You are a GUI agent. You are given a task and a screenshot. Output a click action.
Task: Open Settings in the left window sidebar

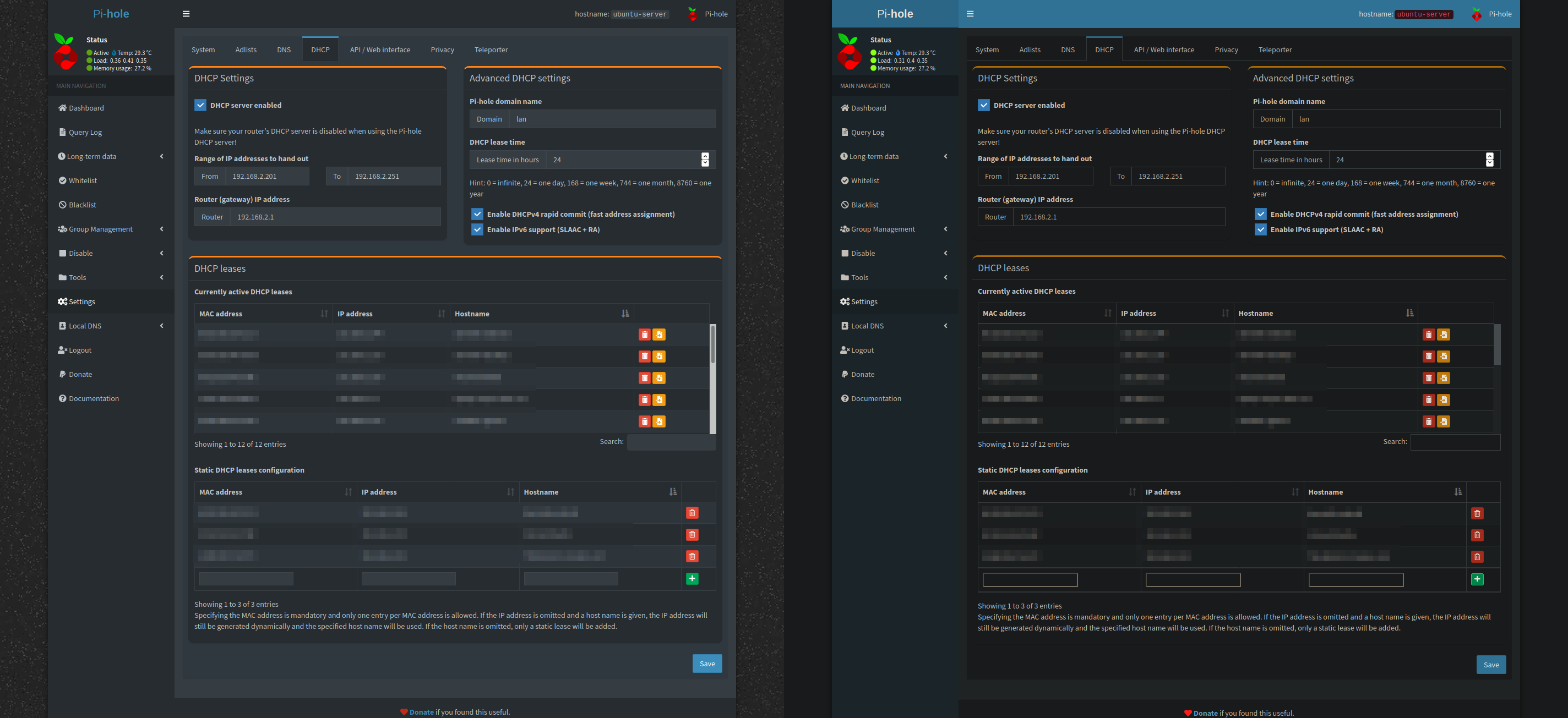pos(77,302)
